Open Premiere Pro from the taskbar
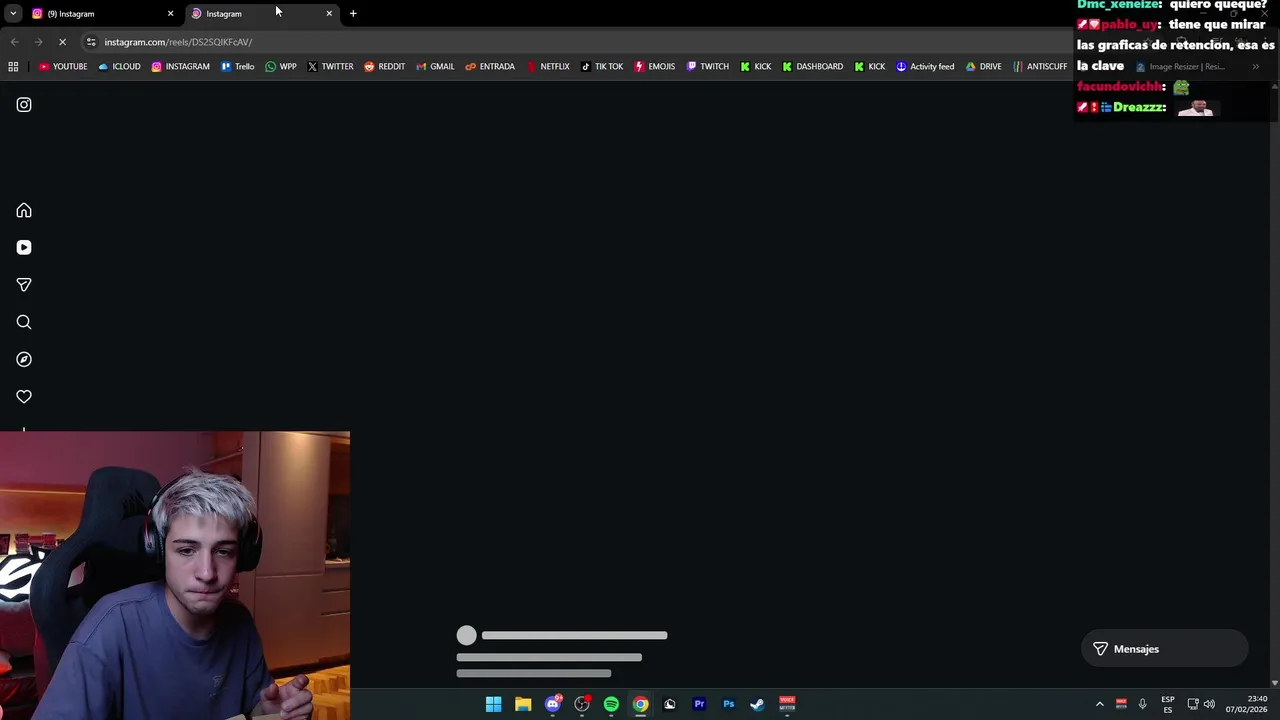Screen dimensions: 1280x720 (699, 704)
